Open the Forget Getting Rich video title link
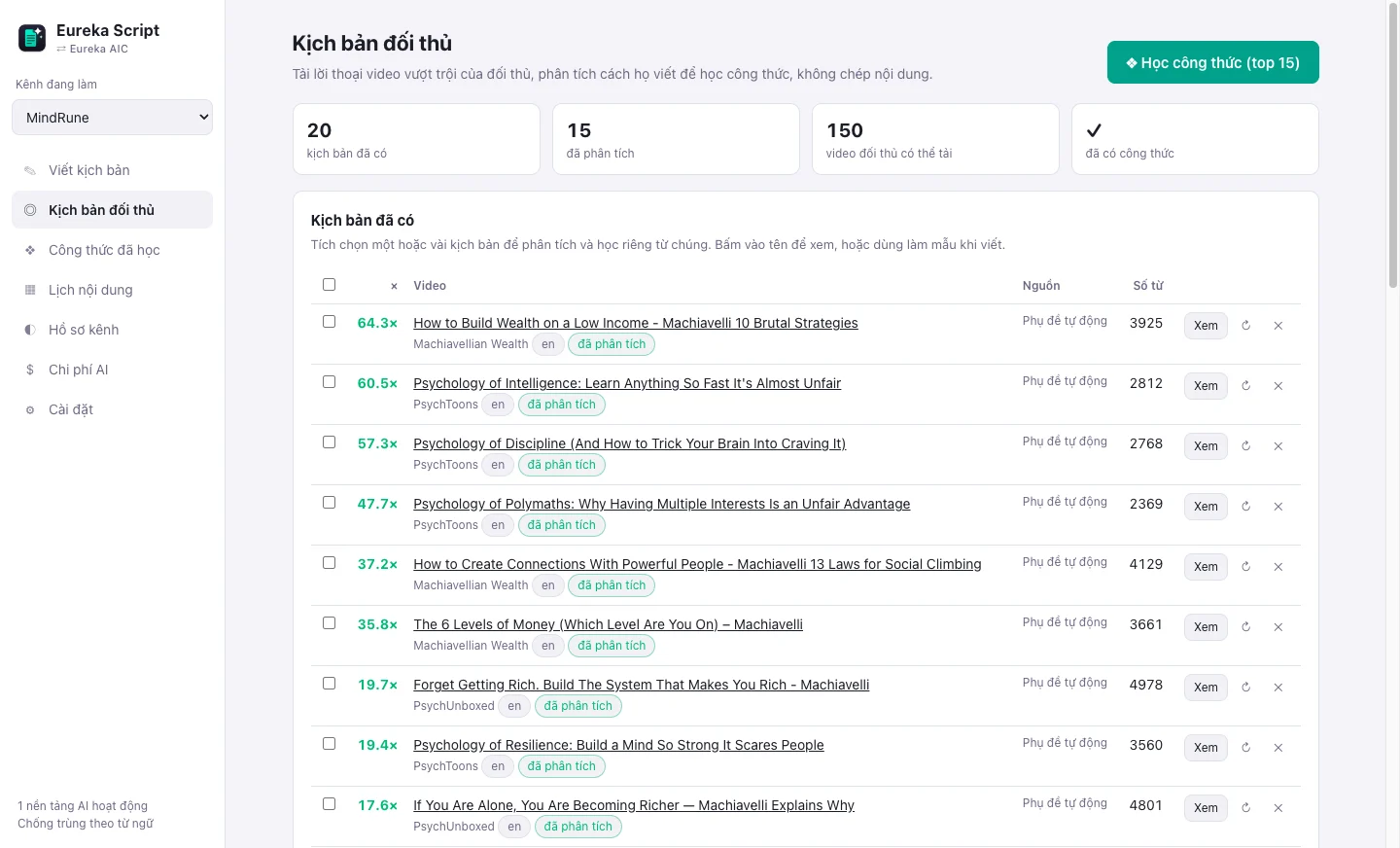This screenshot has height=848, width=1400. click(x=641, y=685)
